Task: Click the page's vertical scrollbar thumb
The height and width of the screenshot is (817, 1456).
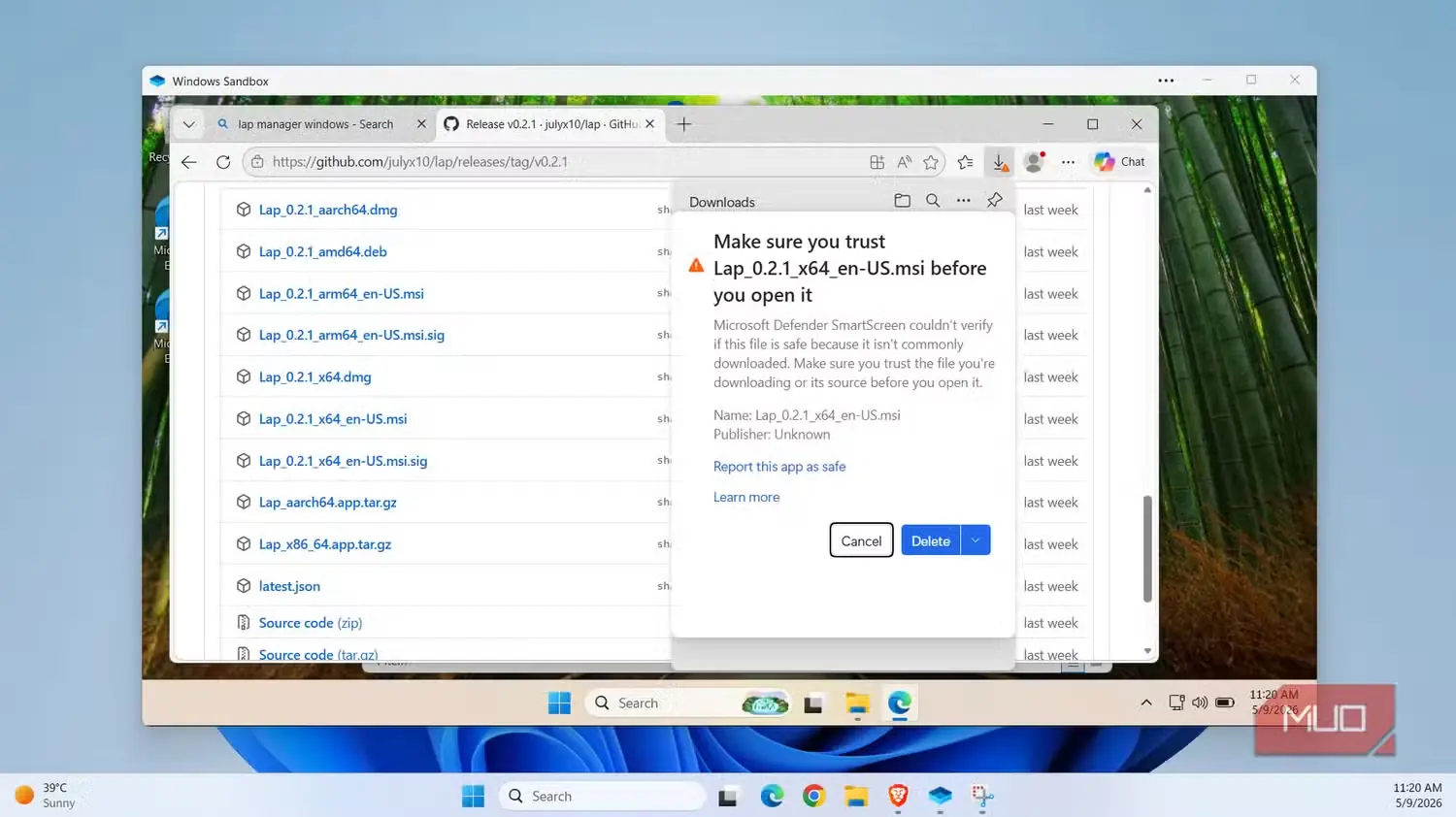Action: (1147, 548)
